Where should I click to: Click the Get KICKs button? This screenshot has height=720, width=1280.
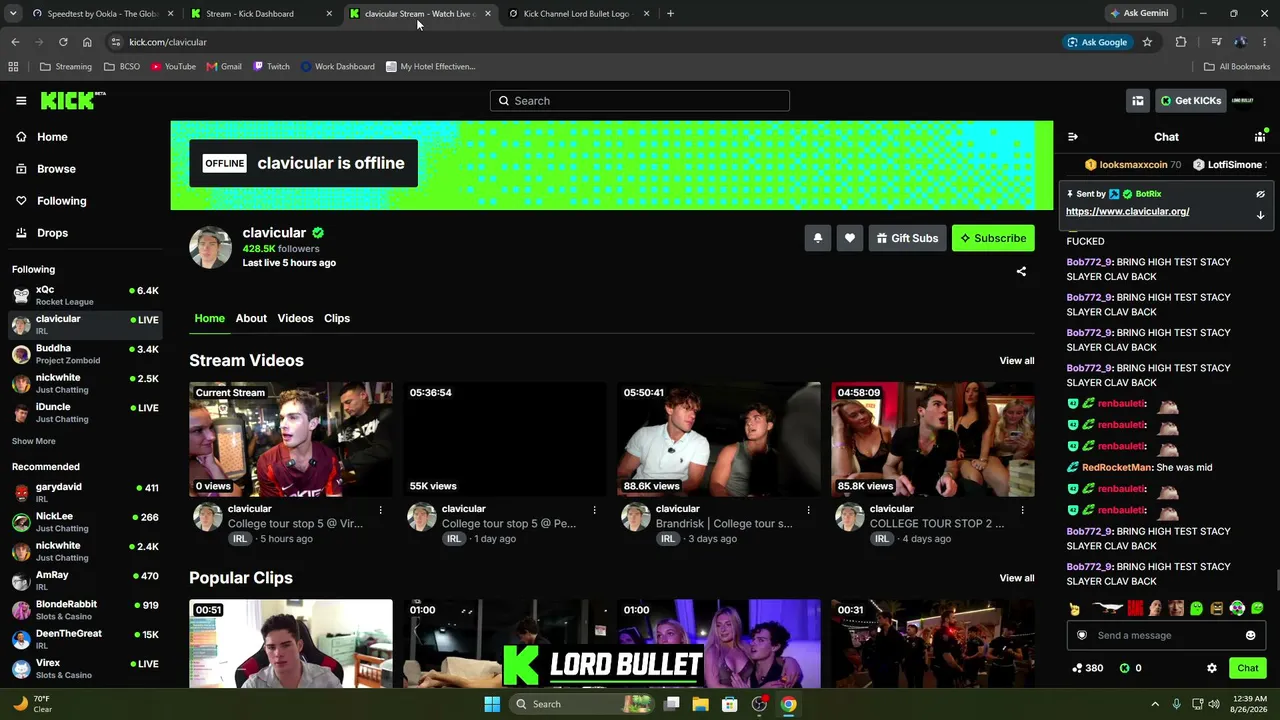coord(1190,101)
